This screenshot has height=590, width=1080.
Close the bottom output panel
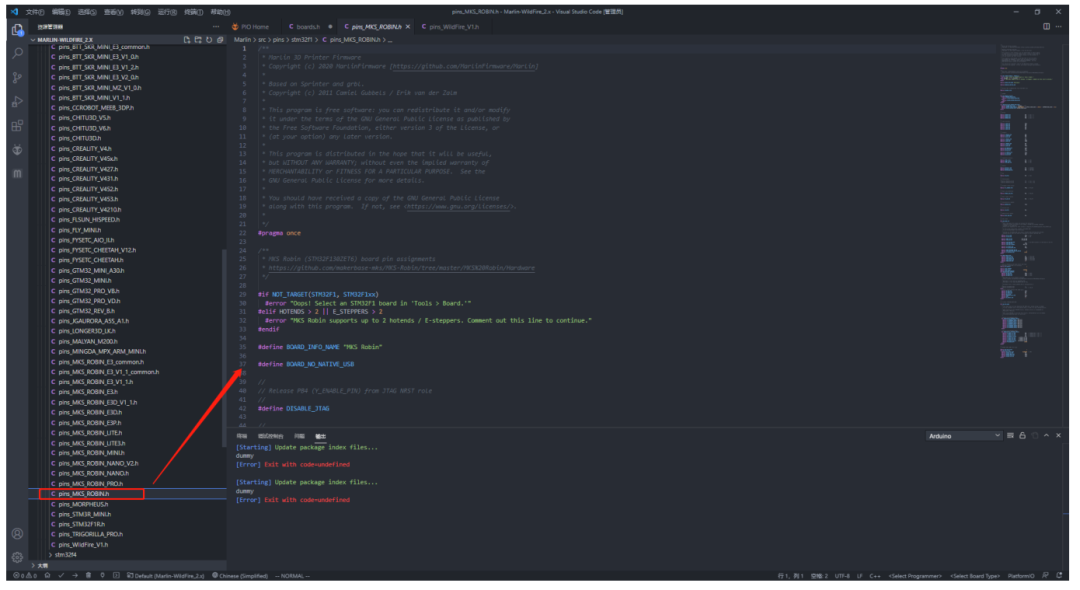pyautogui.click(x=1059, y=436)
